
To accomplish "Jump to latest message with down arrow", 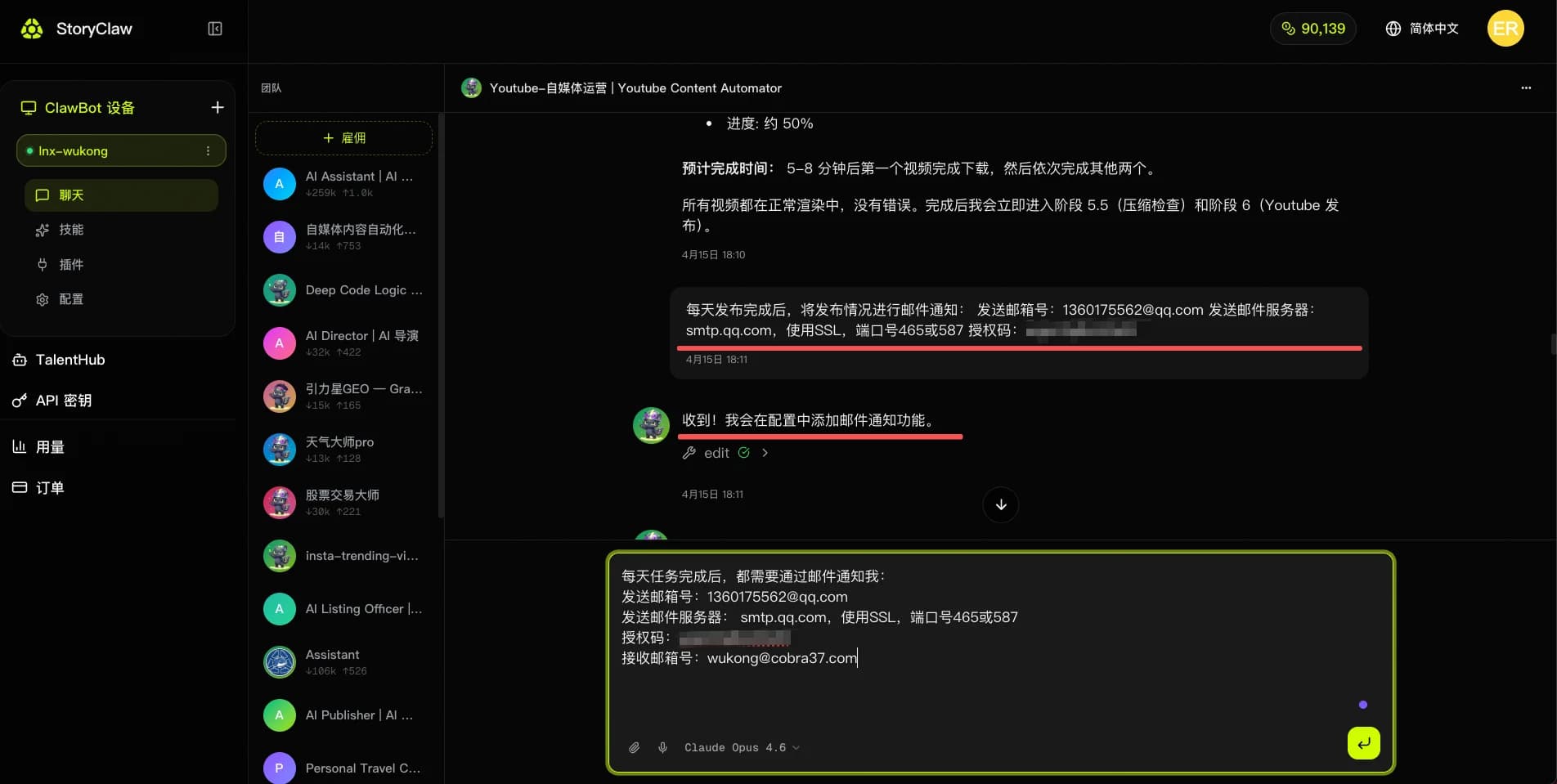I will [1001, 504].
